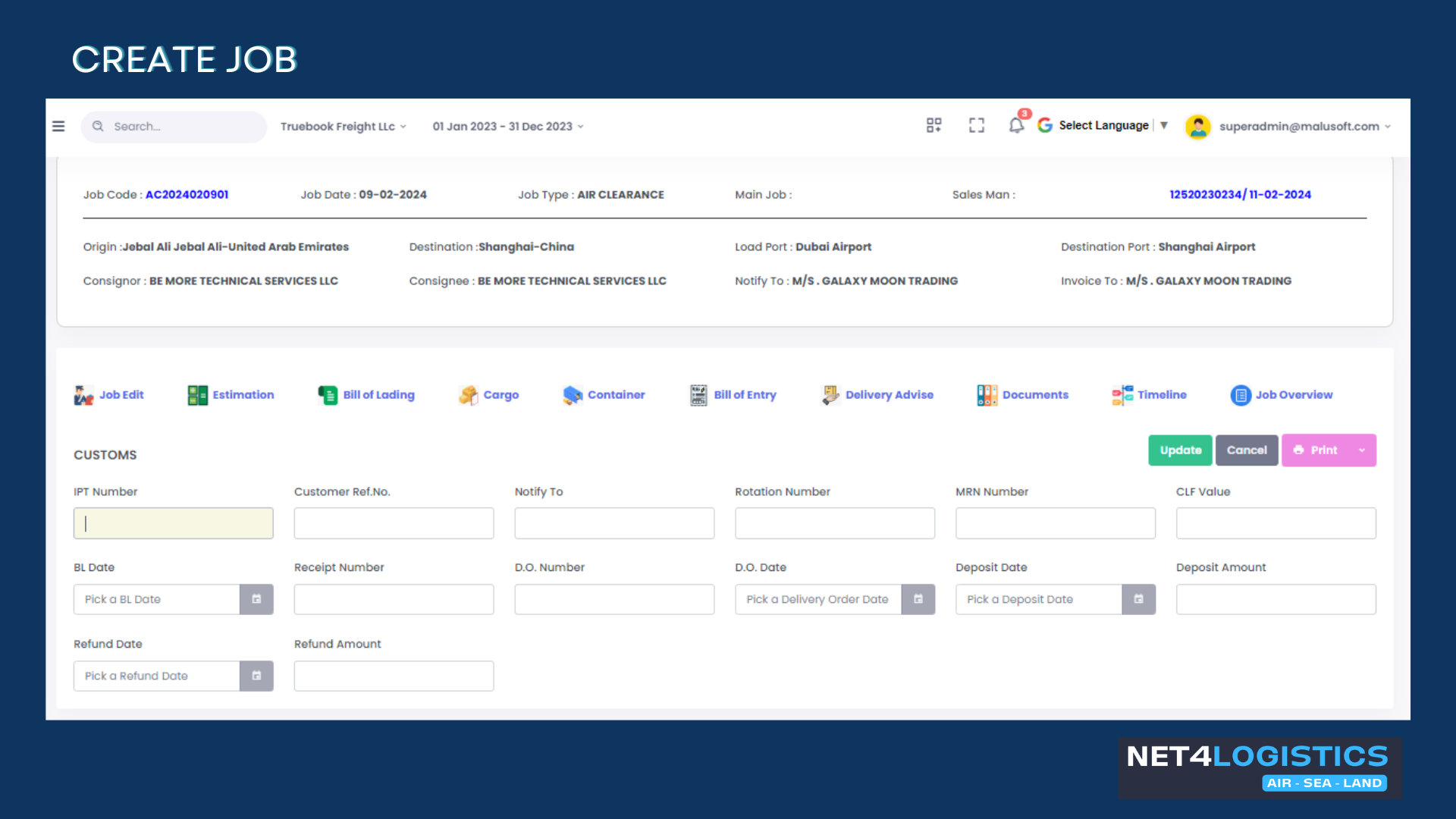Open the apps grid shortcut icon
Image resolution: width=1456 pixels, height=819 pixels.
click(934, 125)
